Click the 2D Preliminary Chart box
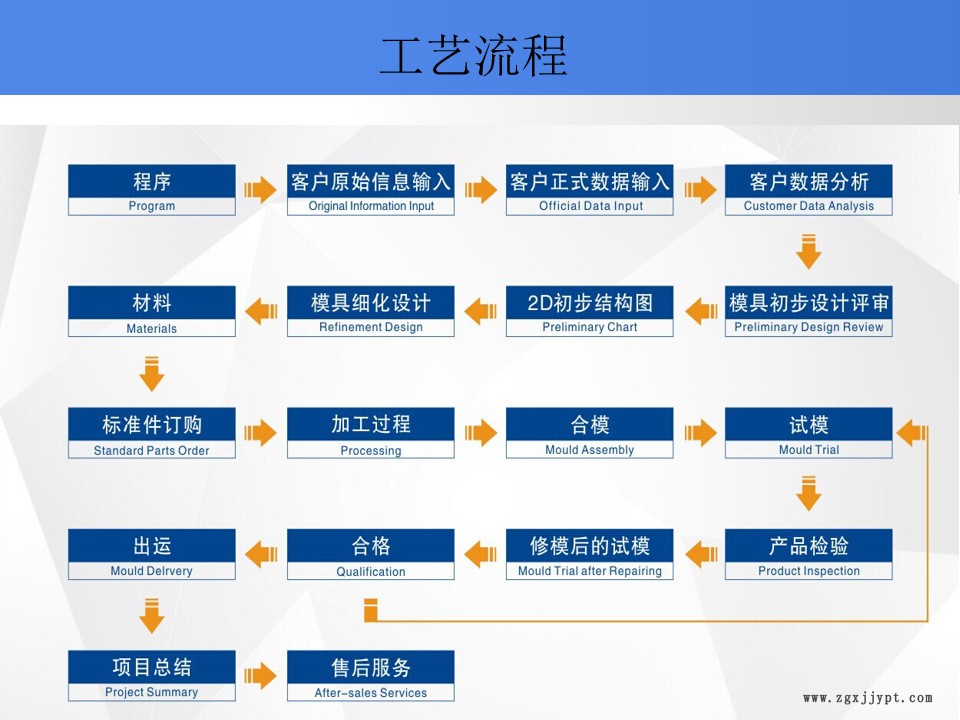This screenshot has height=720, width=960. click(590, 311)
